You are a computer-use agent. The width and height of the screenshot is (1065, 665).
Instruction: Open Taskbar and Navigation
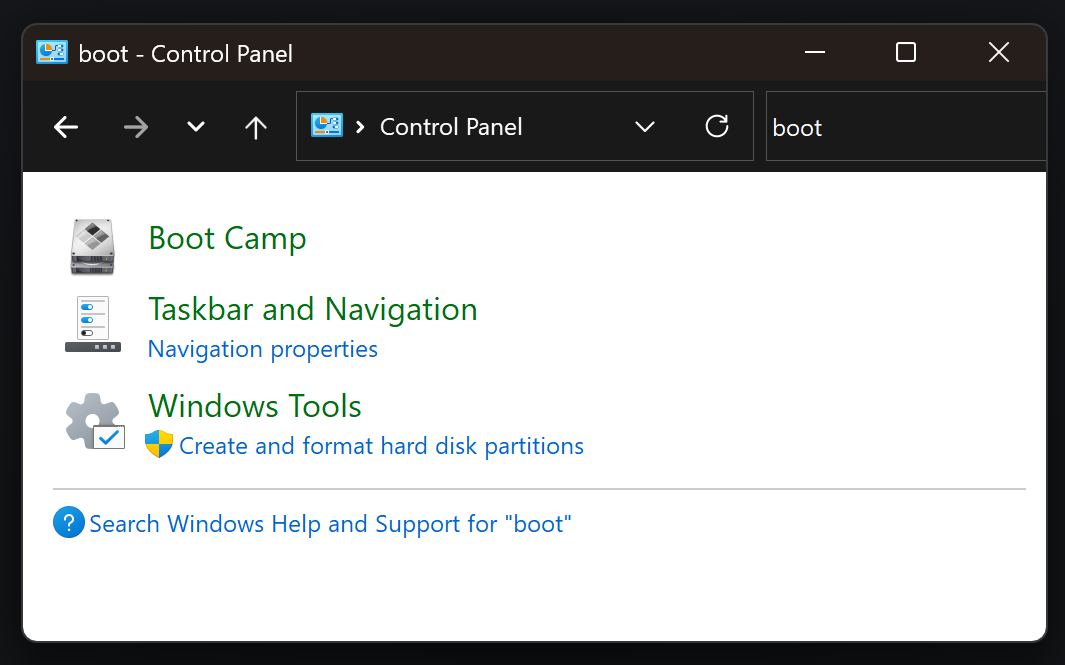pos(312,309)
